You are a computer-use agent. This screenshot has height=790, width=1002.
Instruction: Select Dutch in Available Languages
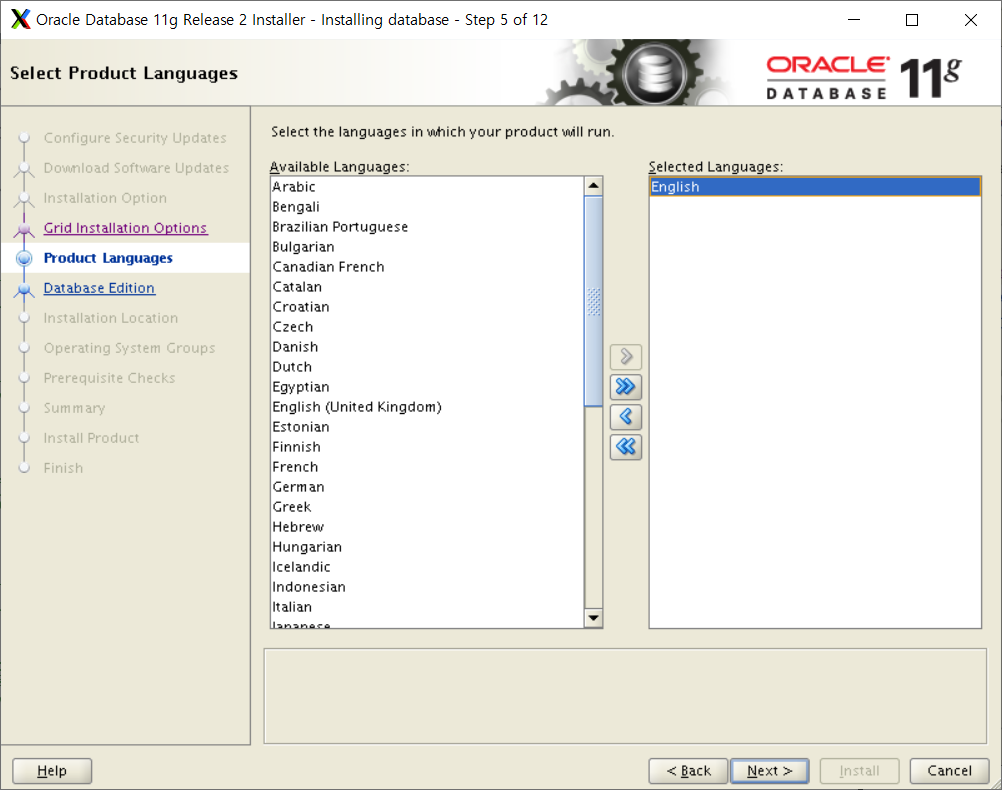pyautogui.click(x=427, y=367)
